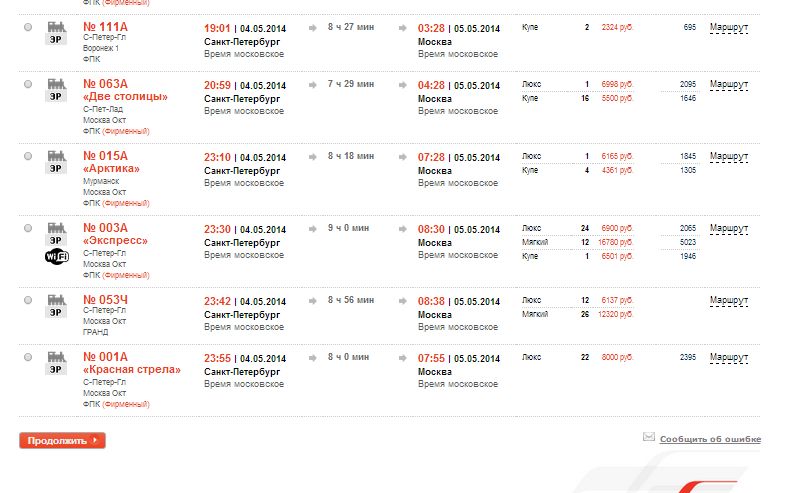Click the envelope icon beside the error report link
The image size is (810, 493).
point(648,437)
